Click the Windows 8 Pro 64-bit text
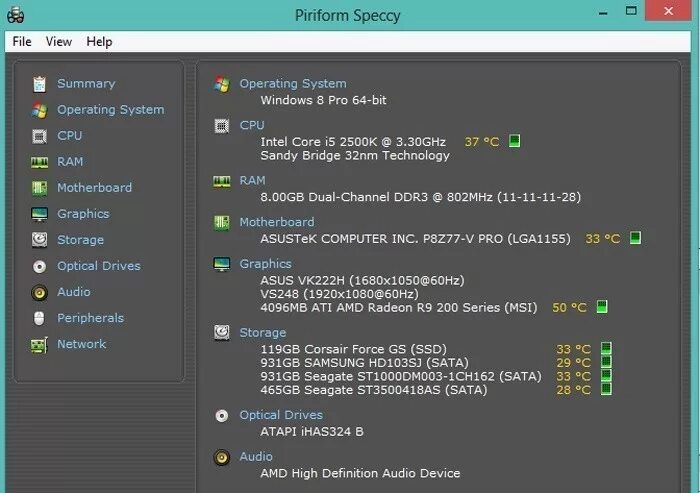 tap(324, 100)
